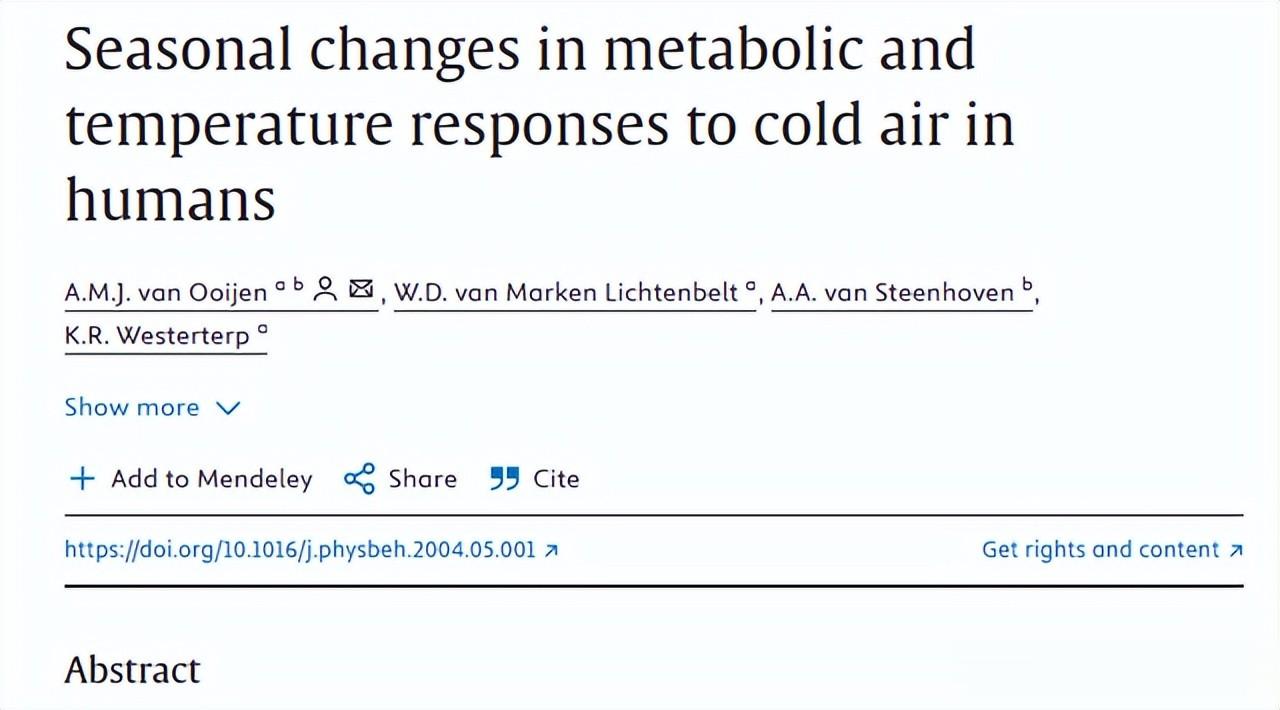Click the author profile person icon
Viewport: 1280px width, 710px height.
point(325,291)
